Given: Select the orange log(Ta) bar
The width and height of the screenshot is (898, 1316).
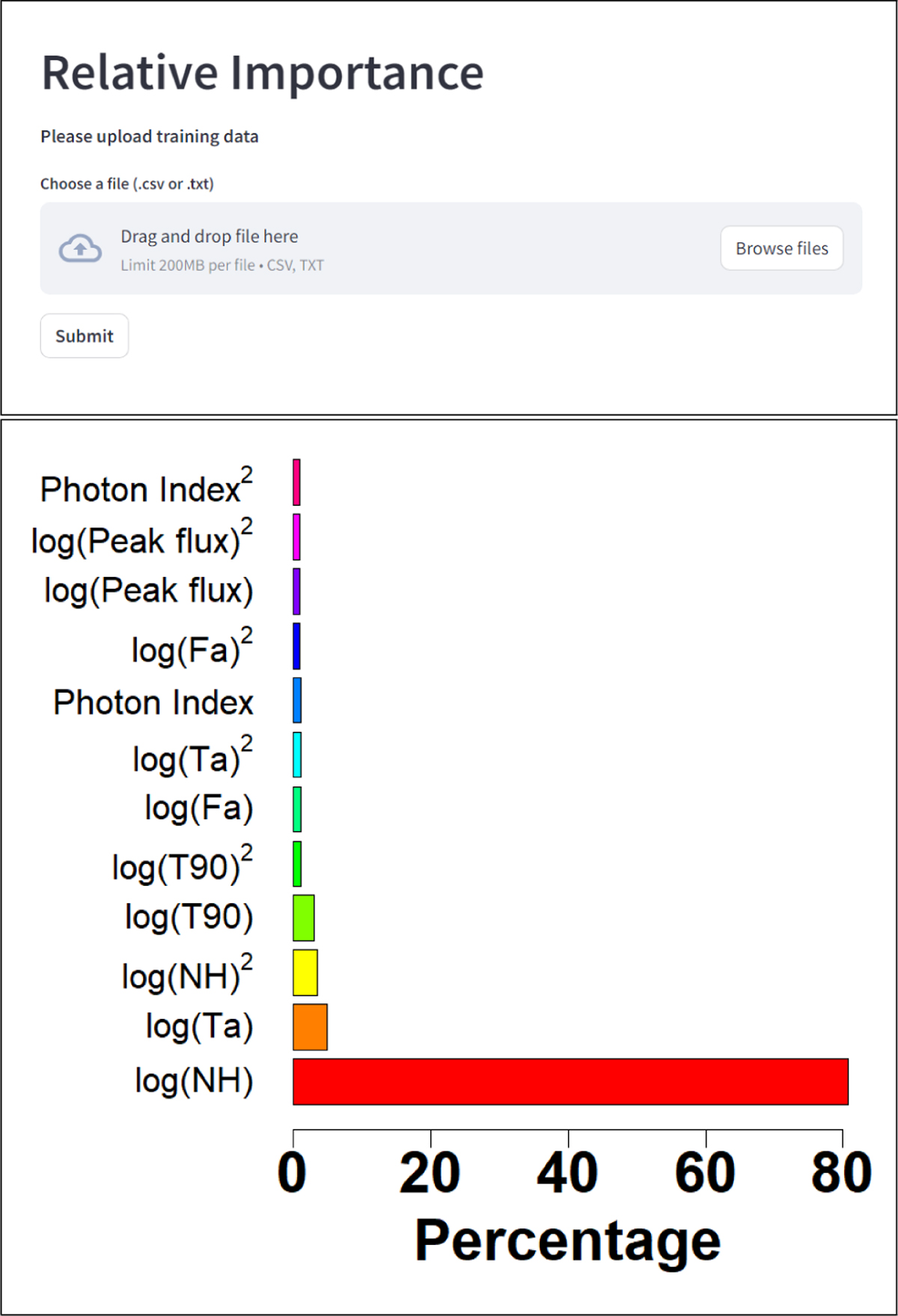Looking at the screenshot, I should (310, 1027).
